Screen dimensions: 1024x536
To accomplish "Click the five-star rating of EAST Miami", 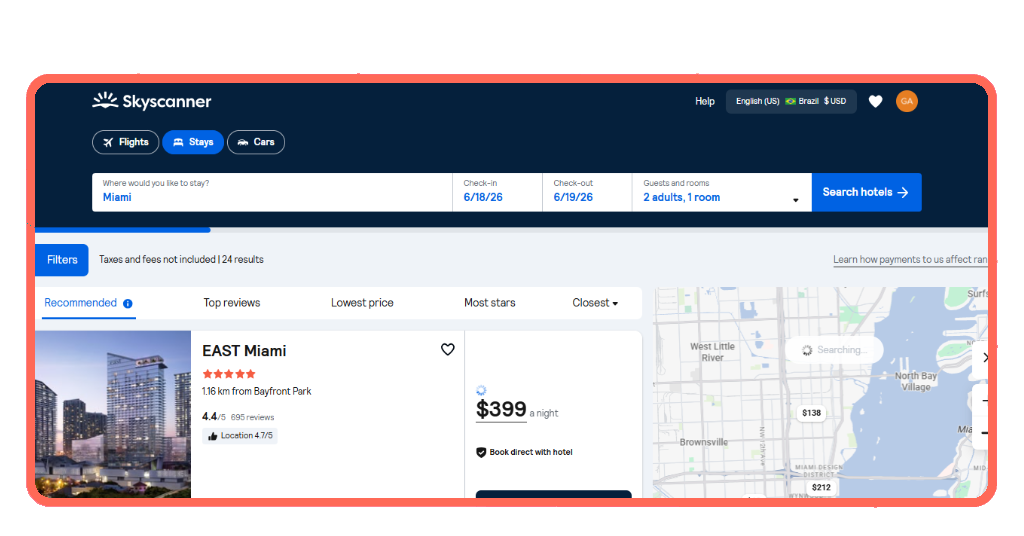I will point(229,374).
